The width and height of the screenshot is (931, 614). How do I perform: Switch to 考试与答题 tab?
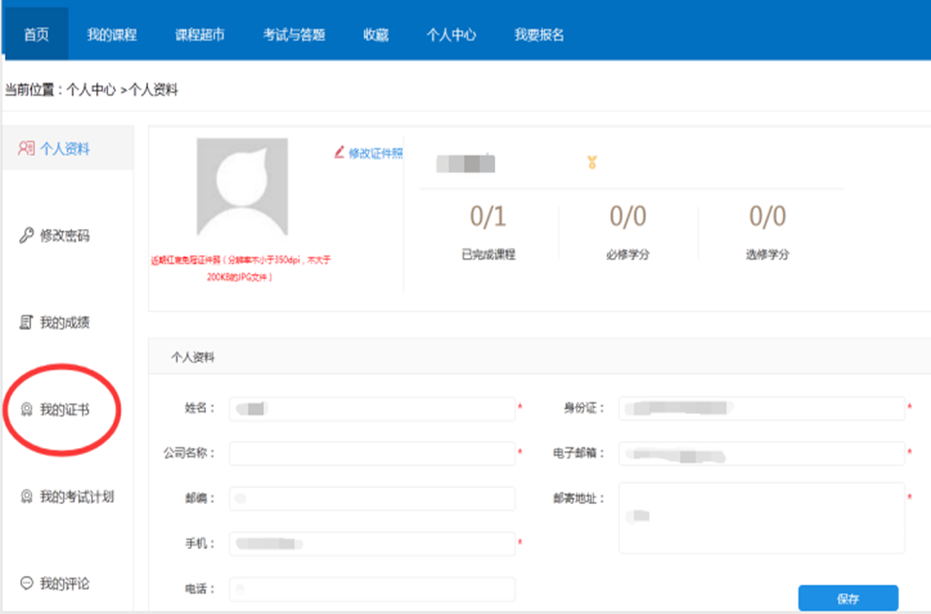[x=294, y=35]
